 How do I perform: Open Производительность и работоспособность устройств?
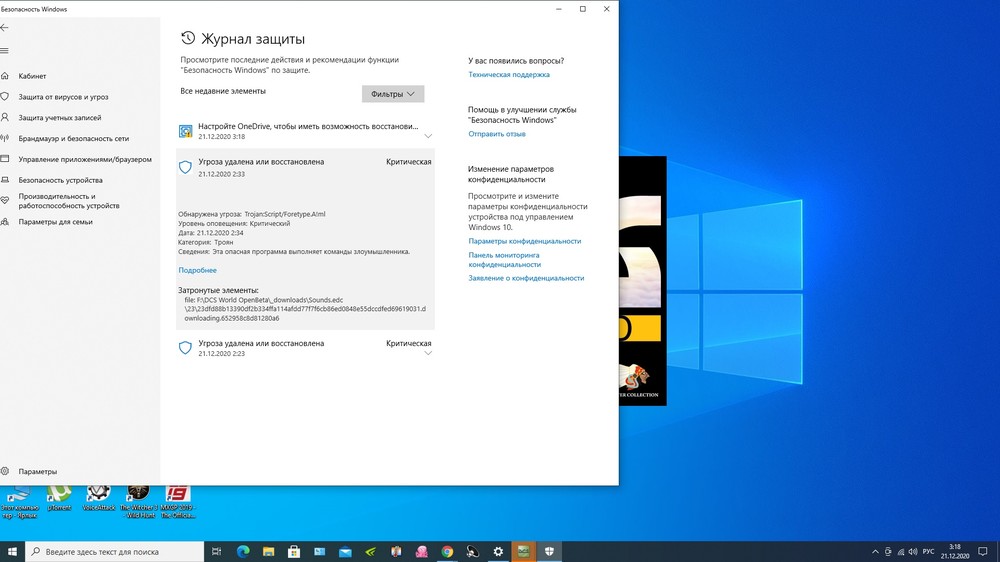point(69,201)
